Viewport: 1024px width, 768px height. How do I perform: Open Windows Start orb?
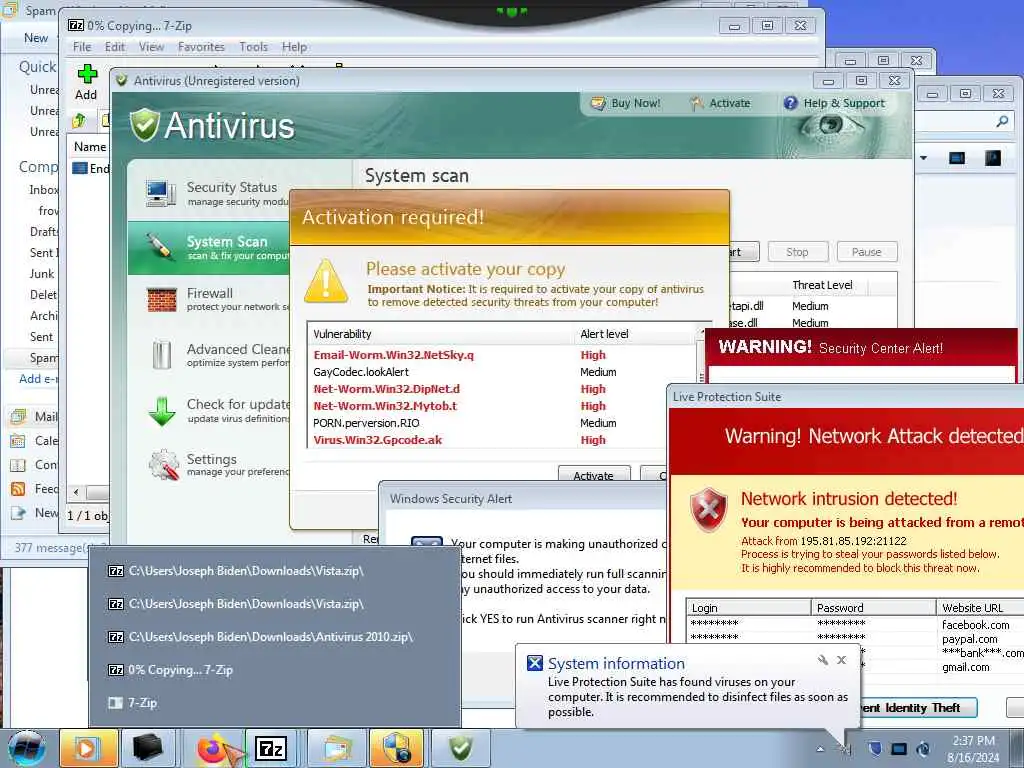(27, 748)
